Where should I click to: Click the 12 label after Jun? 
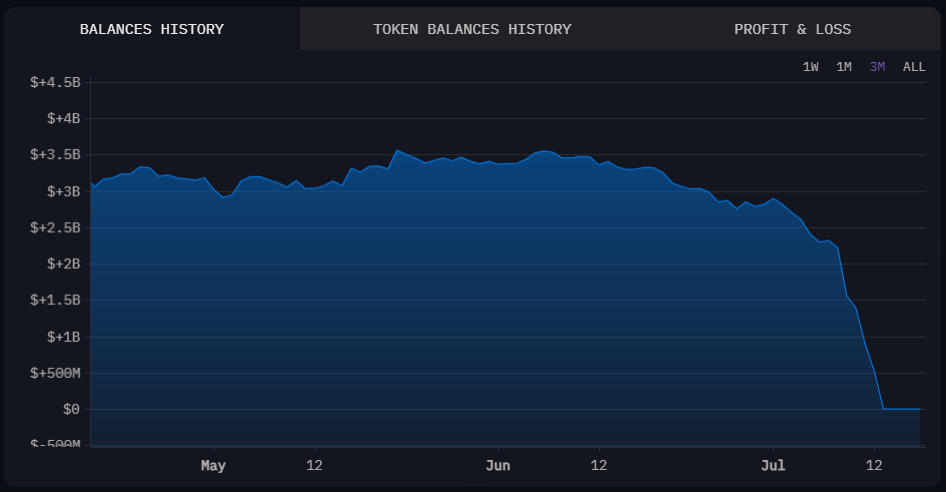[x=598, y=465]
